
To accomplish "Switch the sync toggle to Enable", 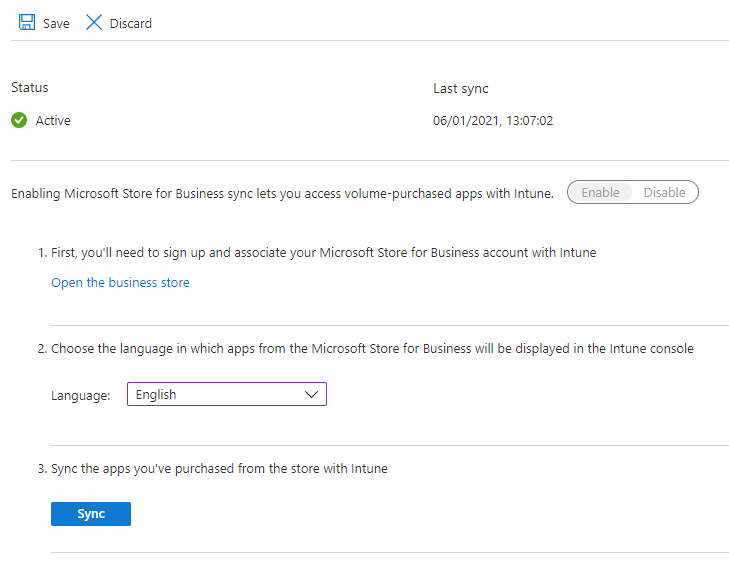I will coord(600,192).
